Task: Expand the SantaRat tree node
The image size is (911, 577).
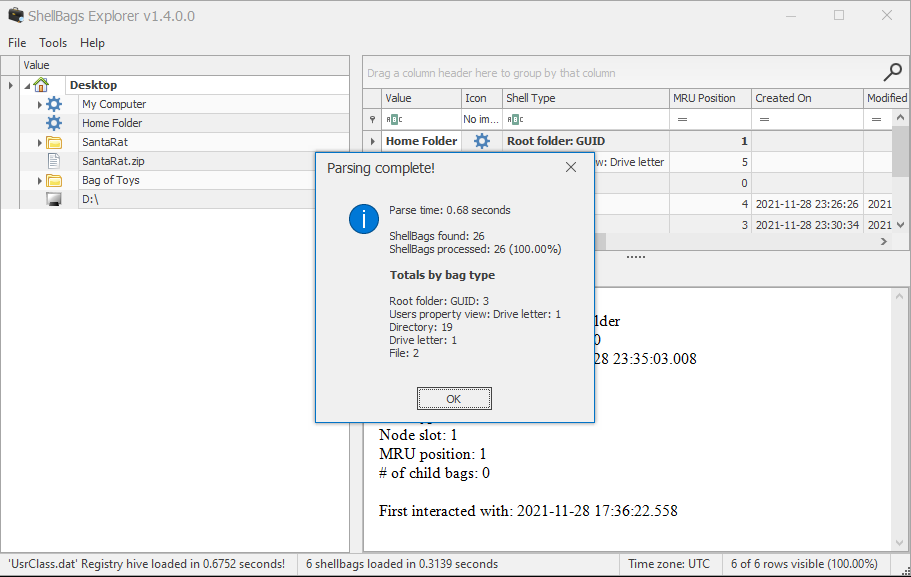Action: click(x=40, y=142)
